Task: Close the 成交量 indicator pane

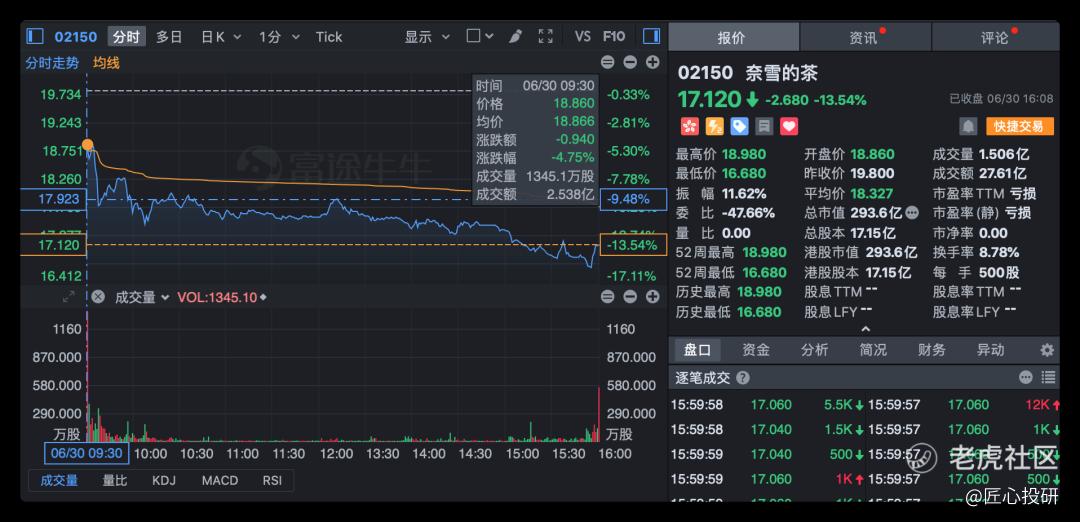Action: coord(98,297)
